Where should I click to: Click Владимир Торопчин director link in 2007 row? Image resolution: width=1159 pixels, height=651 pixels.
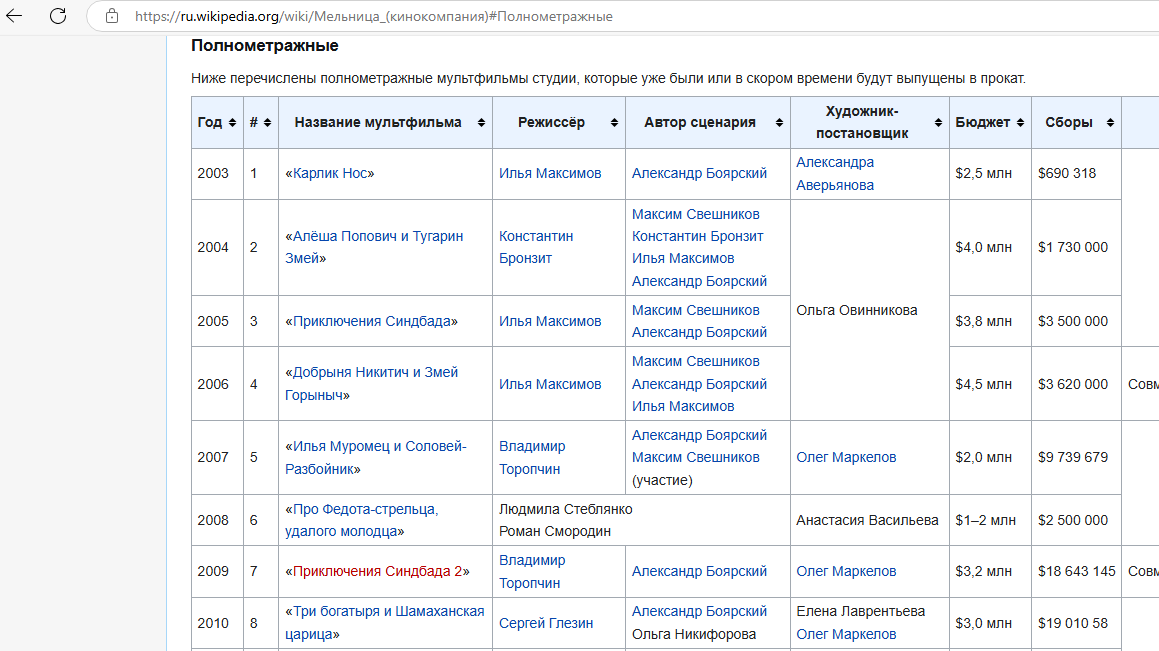[x=532, y=457]
